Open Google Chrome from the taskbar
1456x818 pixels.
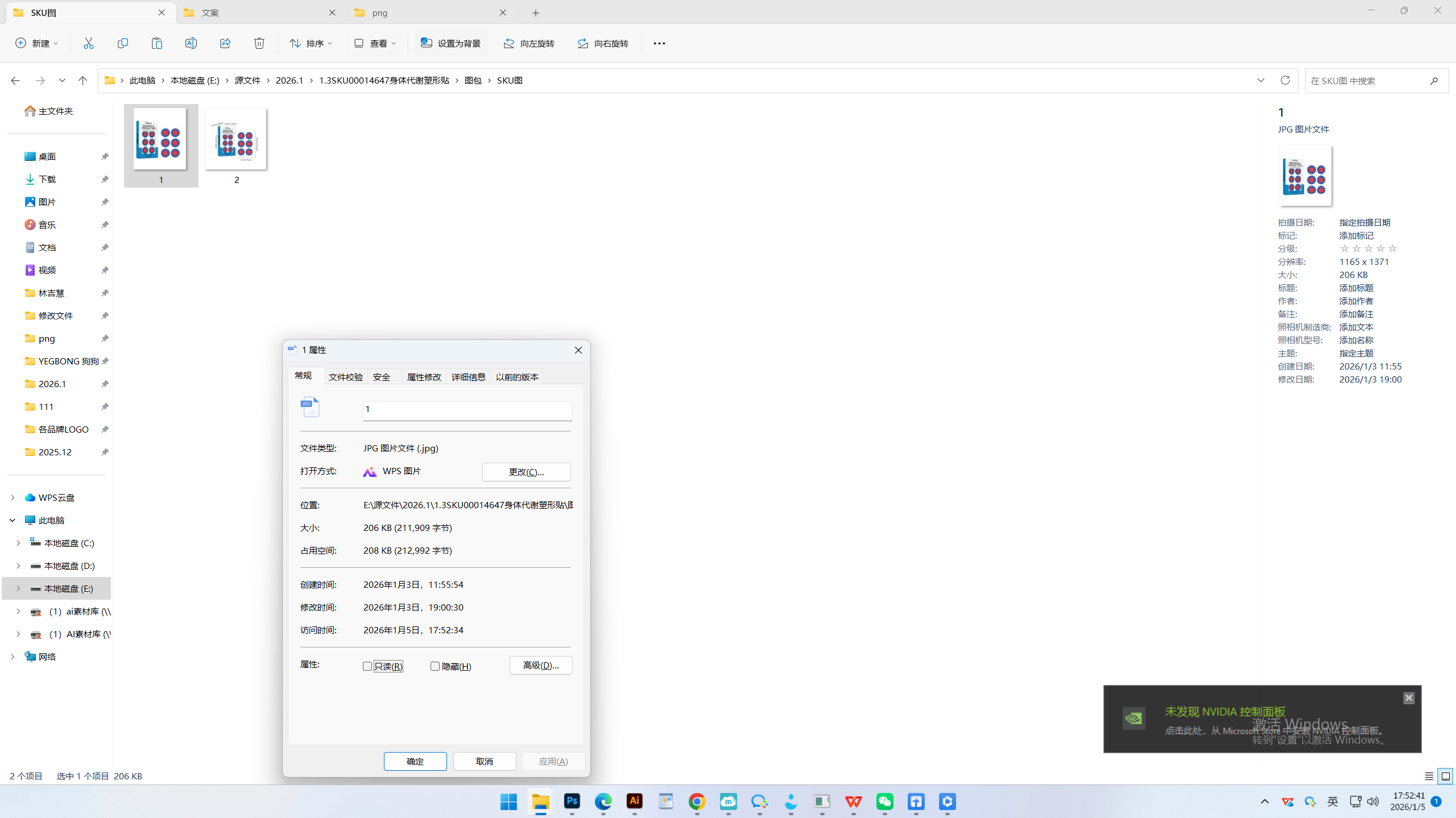[x=697, y=802]
